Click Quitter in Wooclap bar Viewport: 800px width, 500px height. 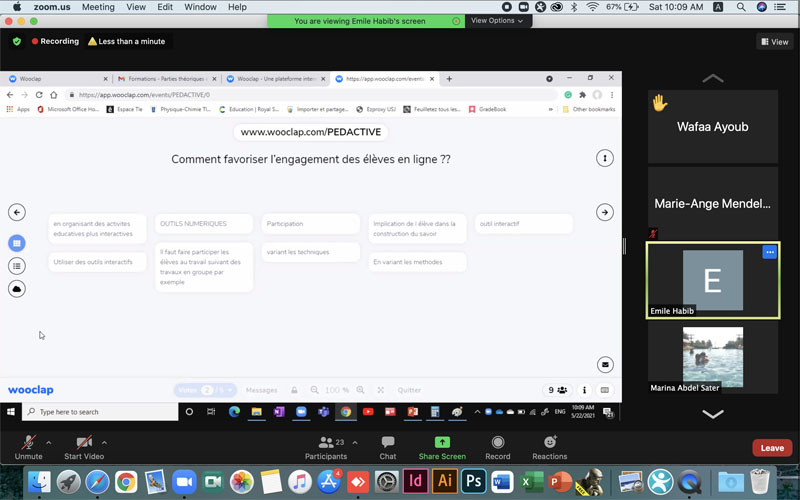click(x=409, y=390)
